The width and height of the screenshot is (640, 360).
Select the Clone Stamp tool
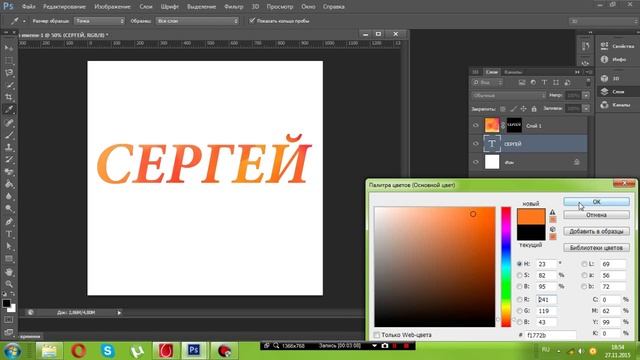coord(9,147)
